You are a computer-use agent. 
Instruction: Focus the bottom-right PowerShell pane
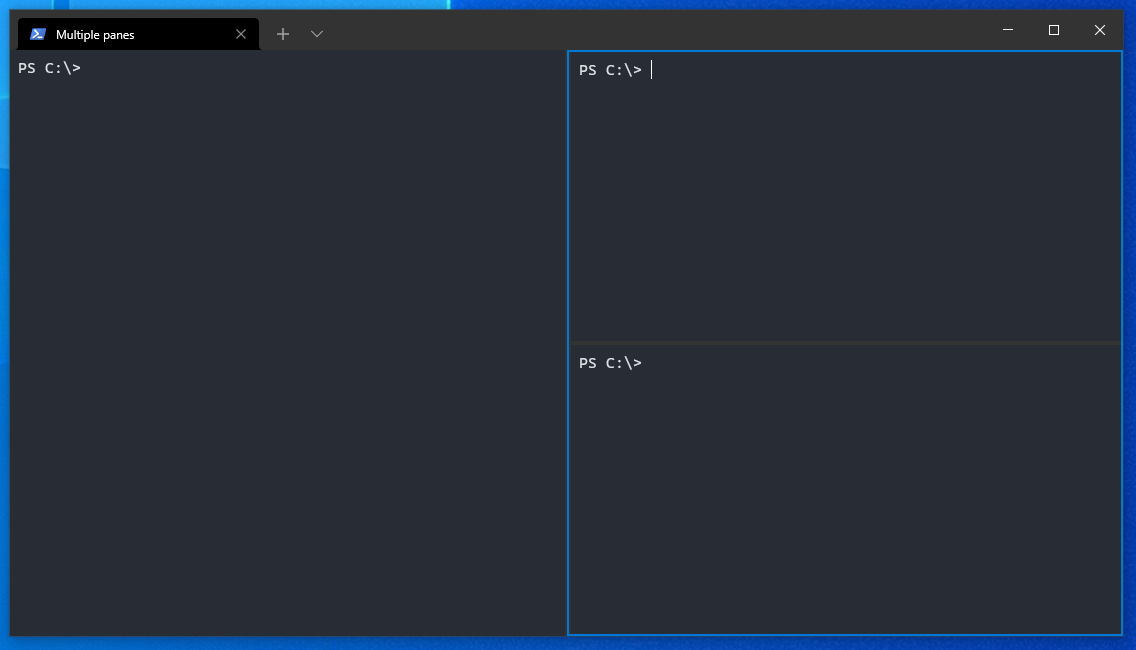tap(845, 490)
